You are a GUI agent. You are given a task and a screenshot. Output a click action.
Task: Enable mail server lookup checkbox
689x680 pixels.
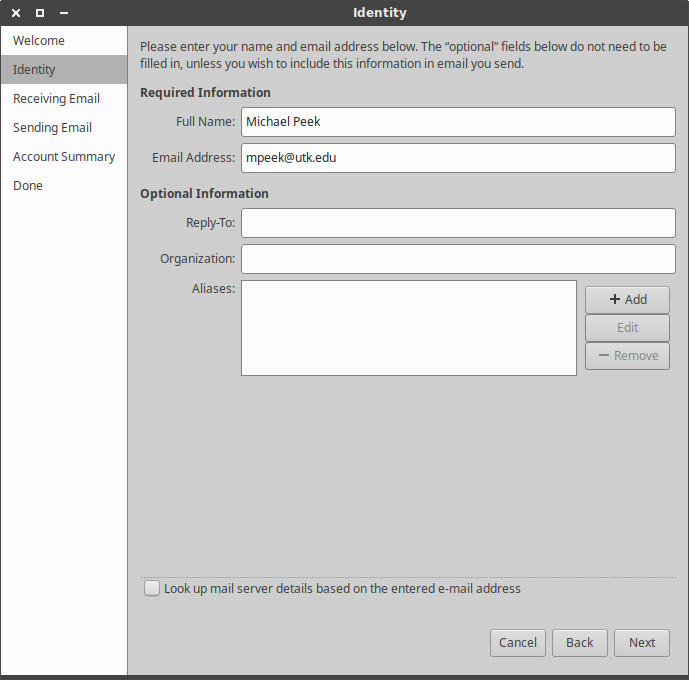pyautogui.click(x=152, y=589)
